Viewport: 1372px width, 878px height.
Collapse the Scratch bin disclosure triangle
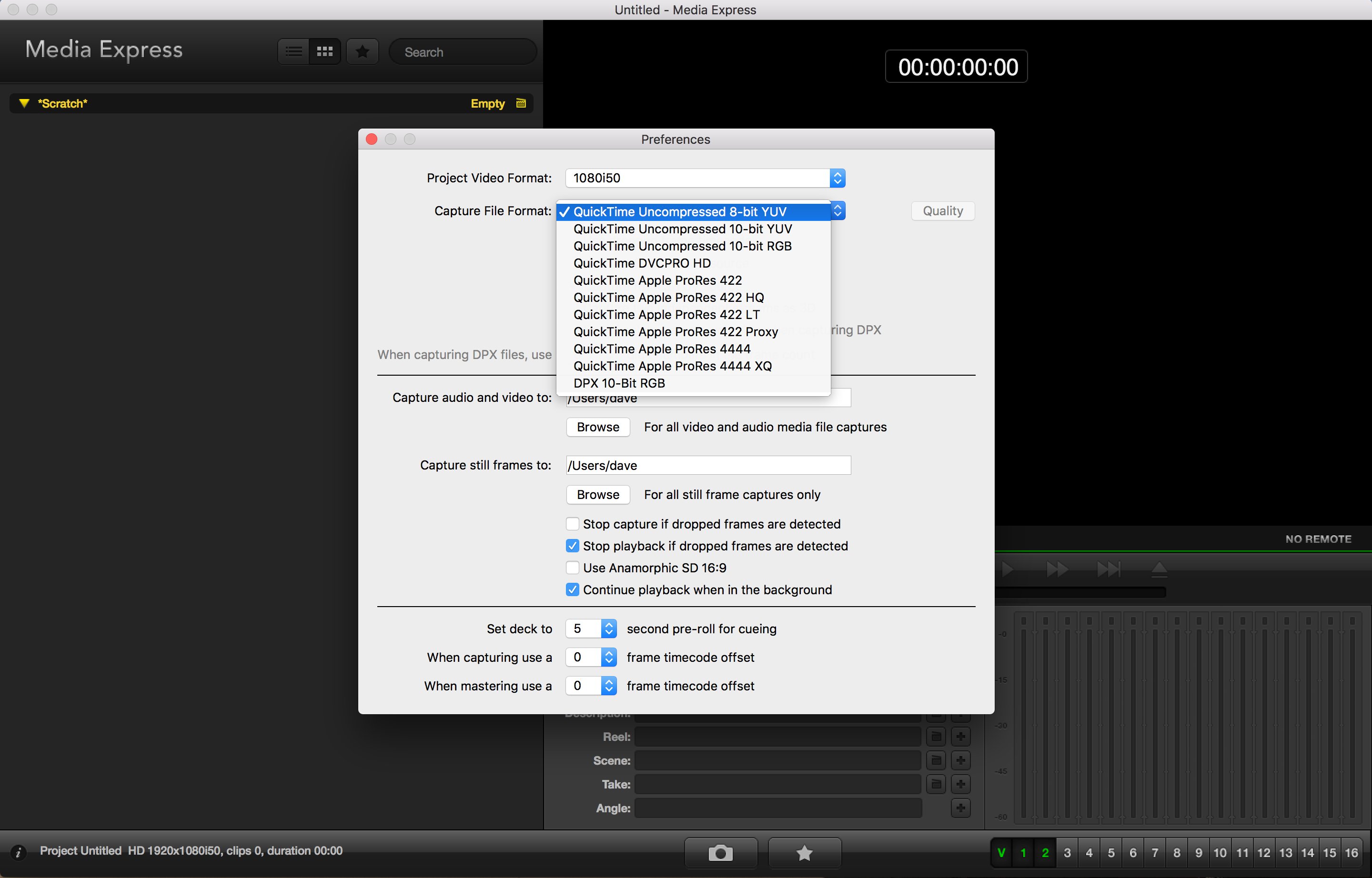pyautogui.click(x=23, y=103)
